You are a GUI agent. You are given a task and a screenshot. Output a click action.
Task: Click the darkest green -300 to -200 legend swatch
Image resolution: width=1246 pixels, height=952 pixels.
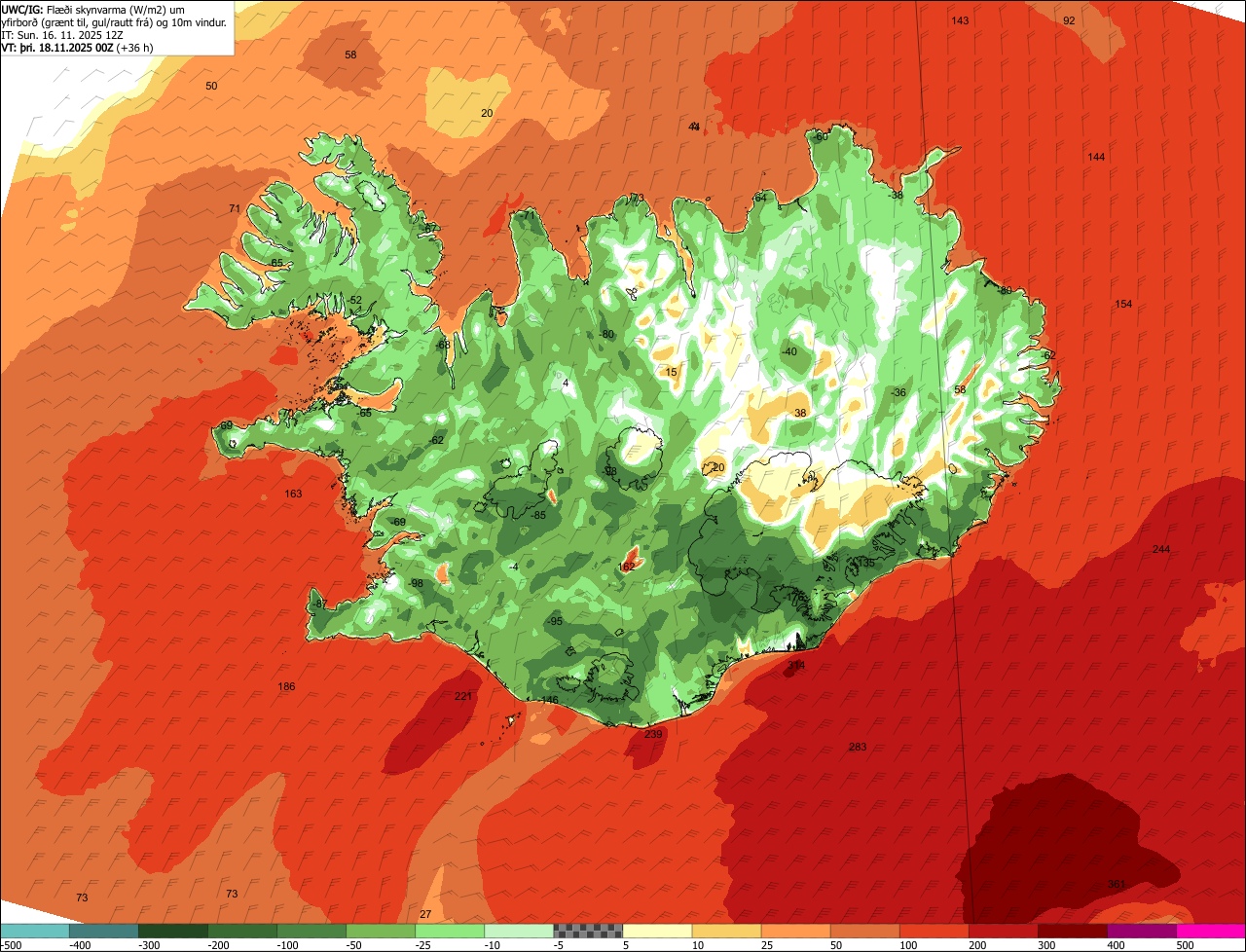coord(173,931)
